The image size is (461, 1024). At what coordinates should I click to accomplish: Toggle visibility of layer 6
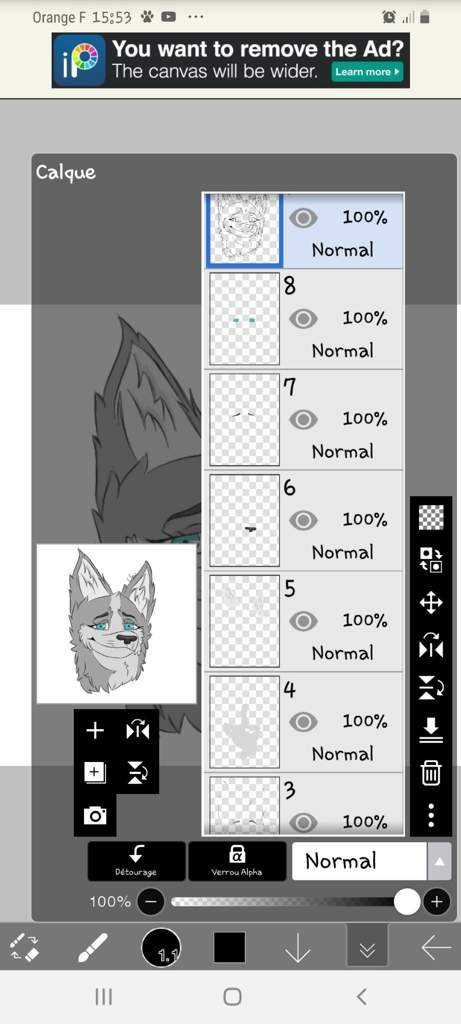(x=303, y=520)
